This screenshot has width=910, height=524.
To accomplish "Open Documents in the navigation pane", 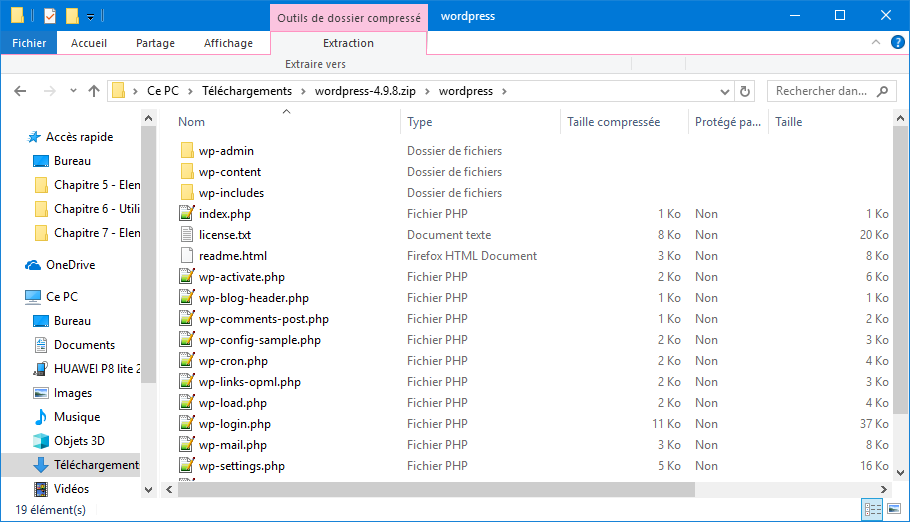I will coord(84,345).
